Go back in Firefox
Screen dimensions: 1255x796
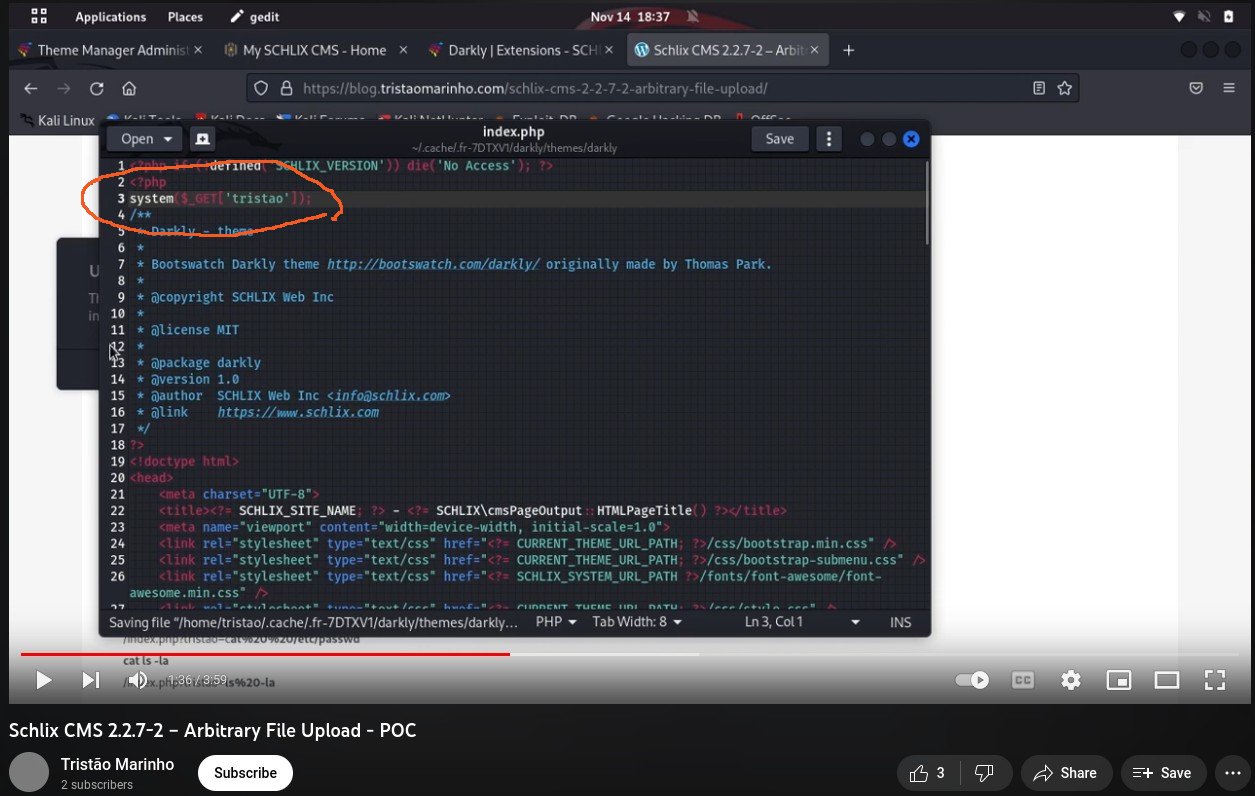point(30,88)
